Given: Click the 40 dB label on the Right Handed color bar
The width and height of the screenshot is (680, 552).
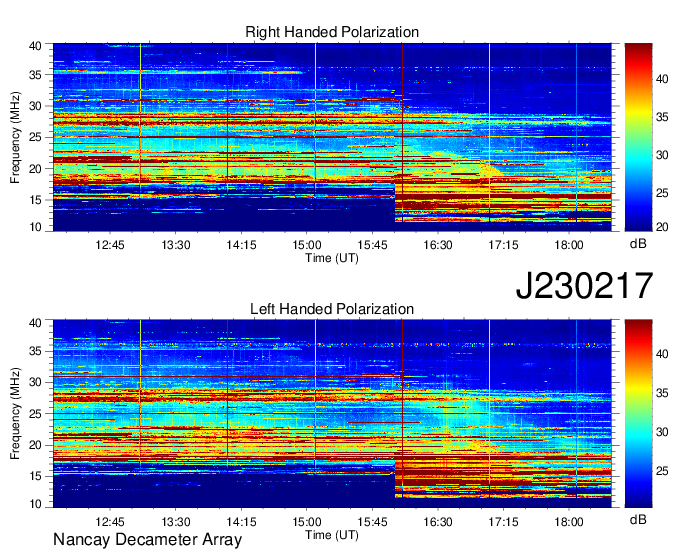Looking at the screenshot, I should tap(662, 79).
